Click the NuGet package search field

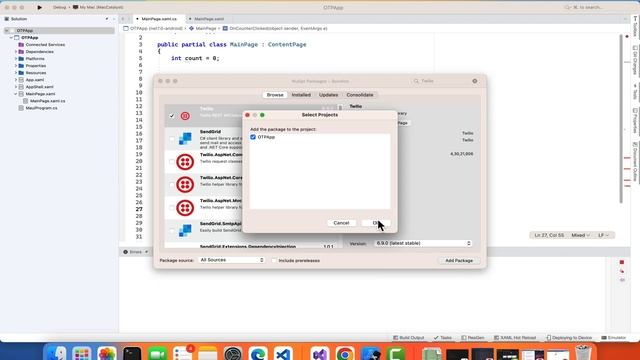point(439,81)
